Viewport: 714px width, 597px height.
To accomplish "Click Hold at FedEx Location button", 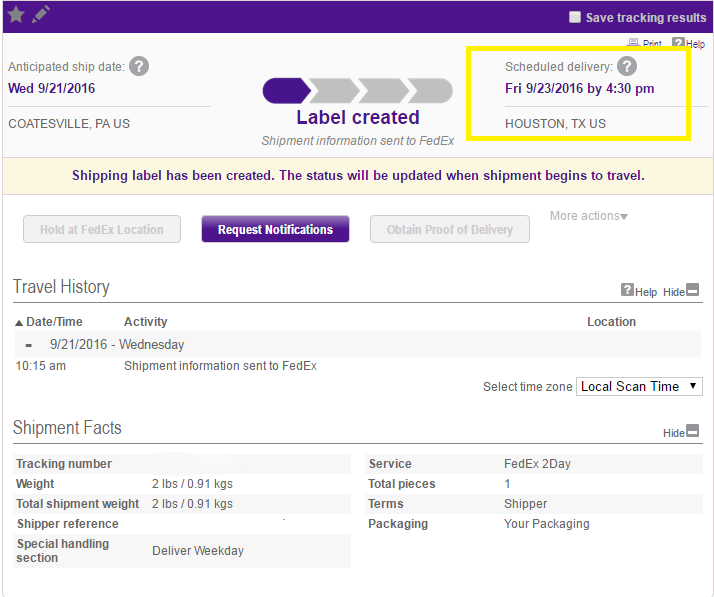I will click(x=102, y=229).
